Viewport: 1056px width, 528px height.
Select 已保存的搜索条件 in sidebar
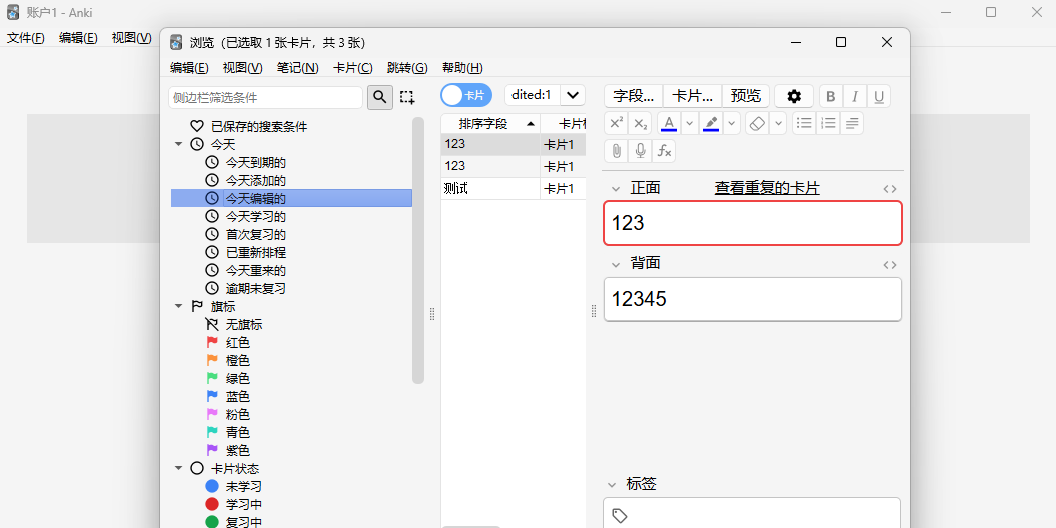pyautogui.click(x=259, y=126)
